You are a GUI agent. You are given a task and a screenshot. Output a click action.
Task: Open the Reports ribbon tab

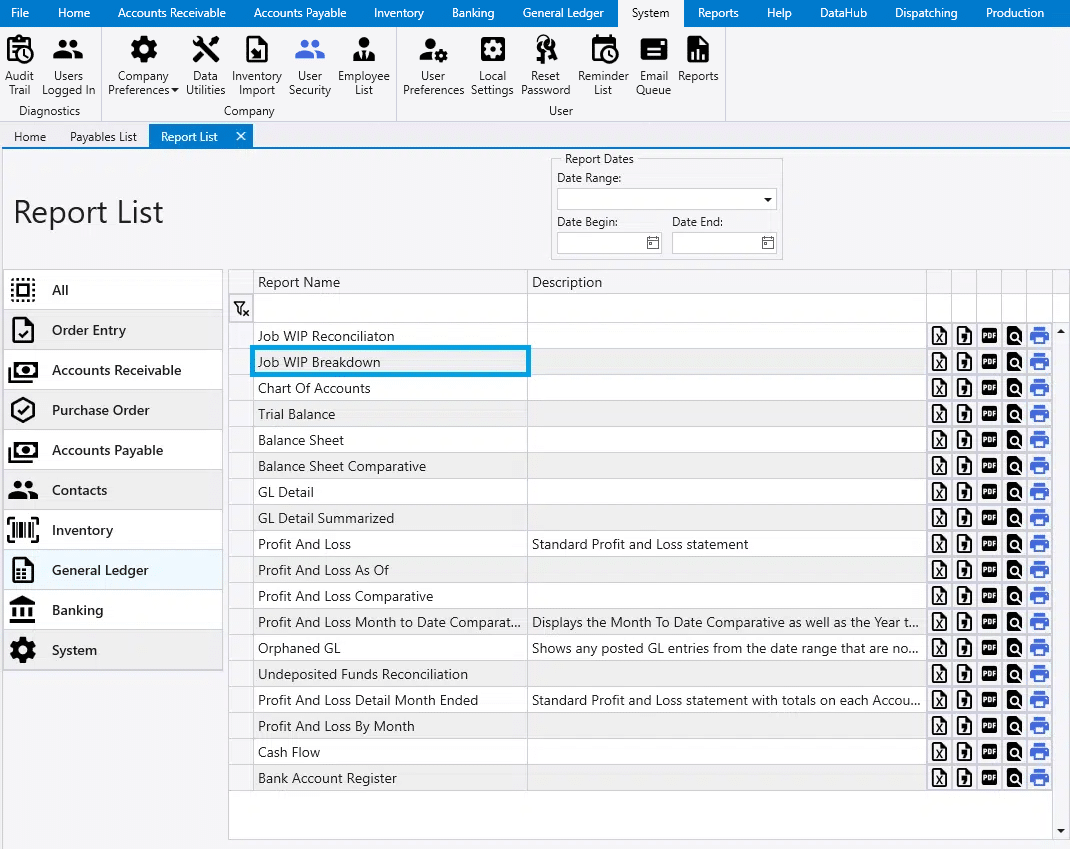[718, 13]
